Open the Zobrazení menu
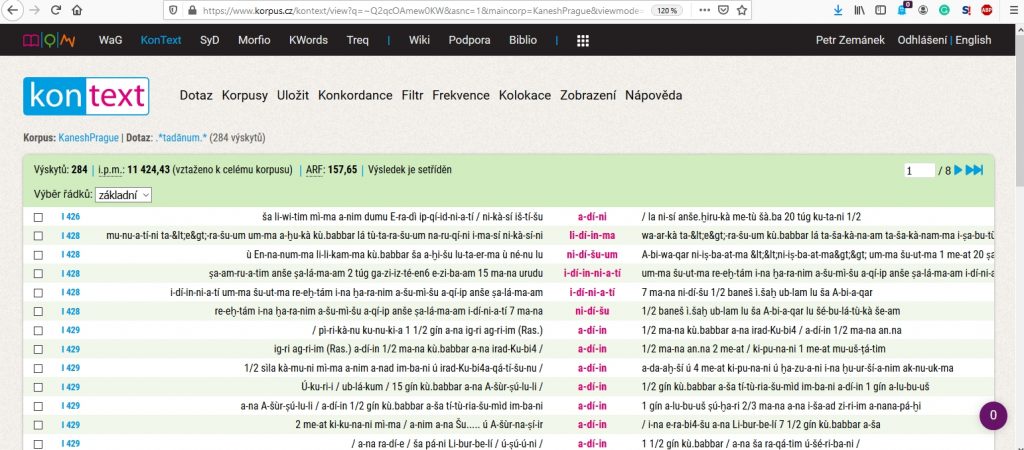The height and width of the screenshot is (450, 1024). click(x=588, y=96)
